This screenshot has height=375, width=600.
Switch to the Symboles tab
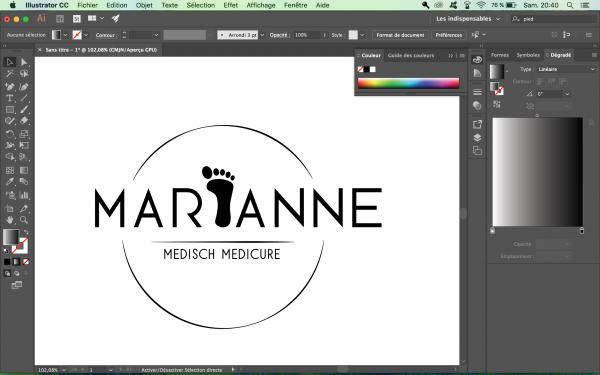tap(528, 55)
